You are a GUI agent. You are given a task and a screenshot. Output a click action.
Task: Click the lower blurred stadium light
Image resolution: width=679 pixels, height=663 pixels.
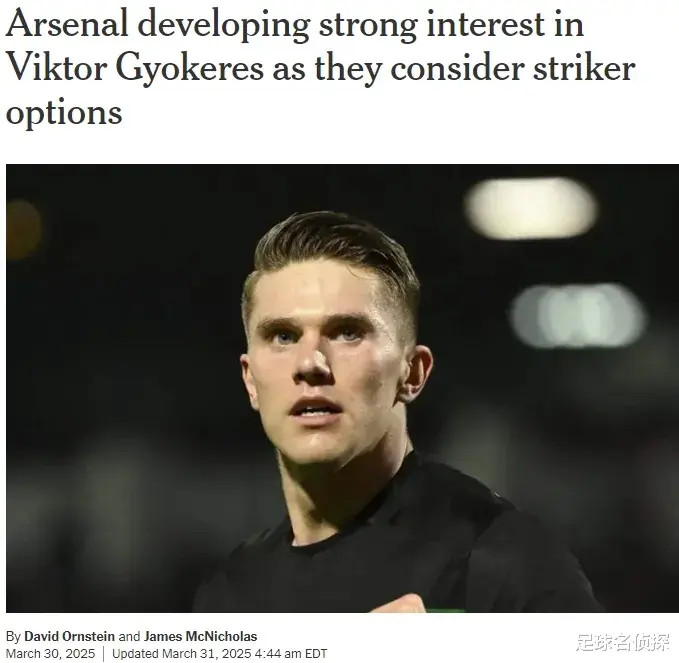point(578,315)
